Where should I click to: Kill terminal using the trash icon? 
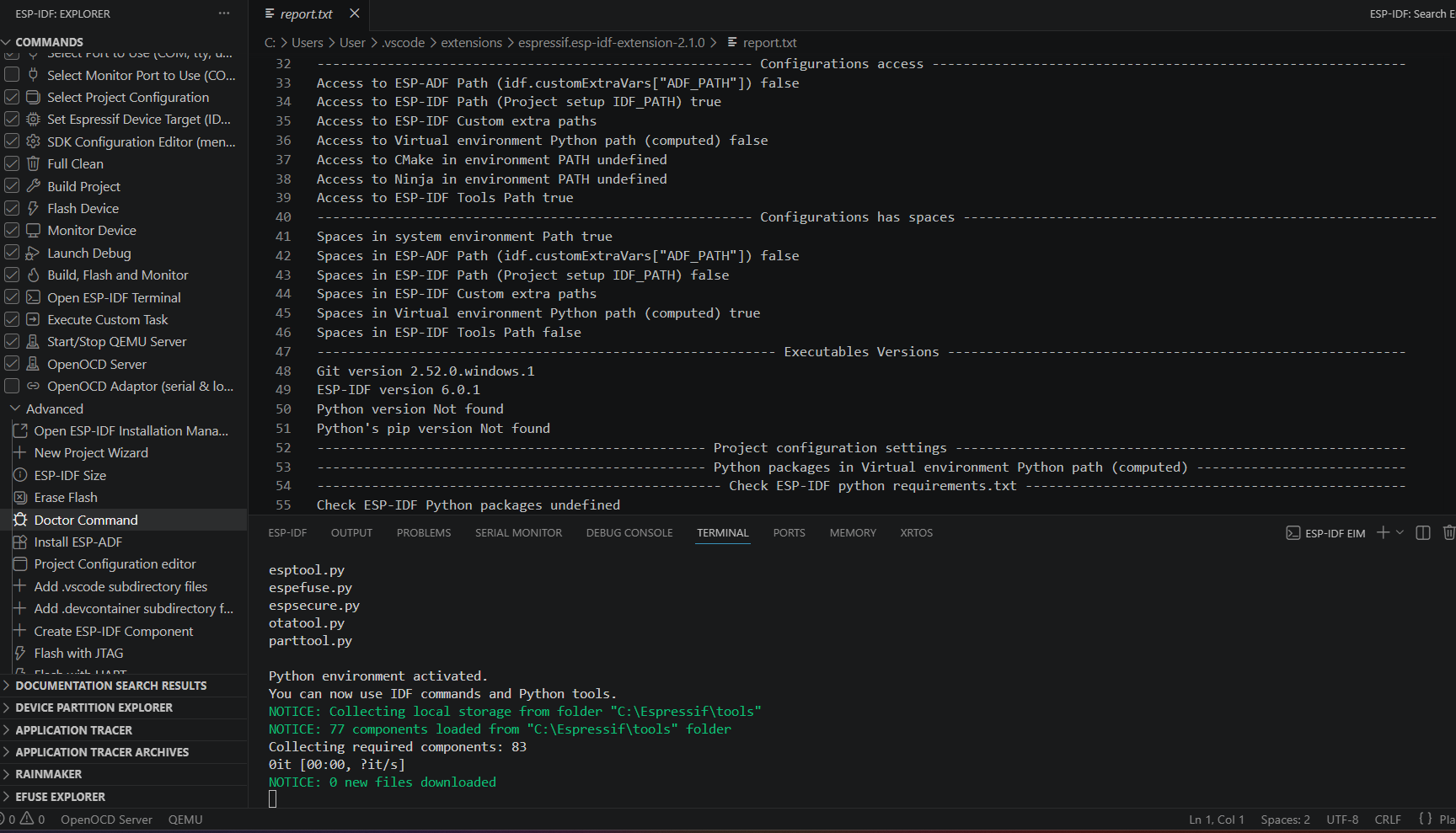1448,532
